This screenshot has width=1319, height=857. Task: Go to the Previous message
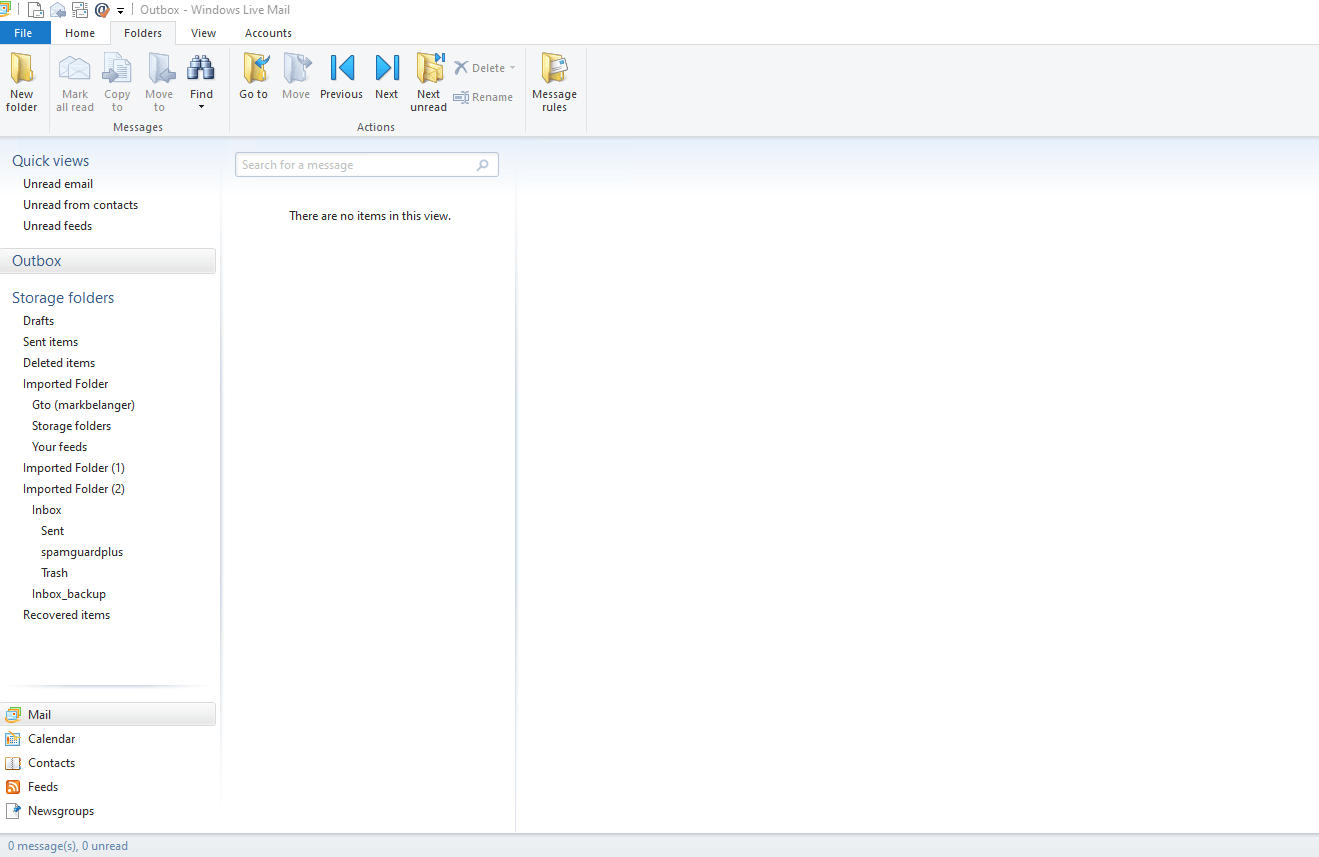(341, 77)
